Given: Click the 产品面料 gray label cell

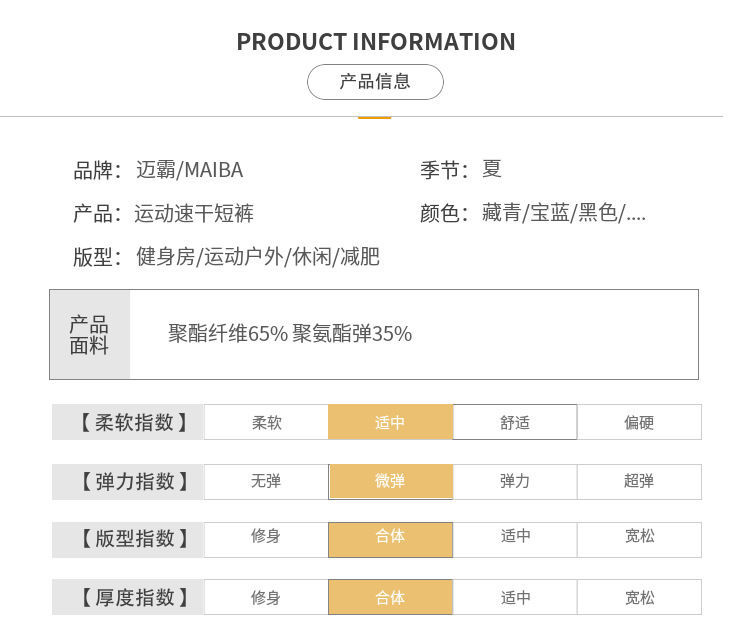Looking at the screenshot, I should pyautogui.click(x=90, y=334).
